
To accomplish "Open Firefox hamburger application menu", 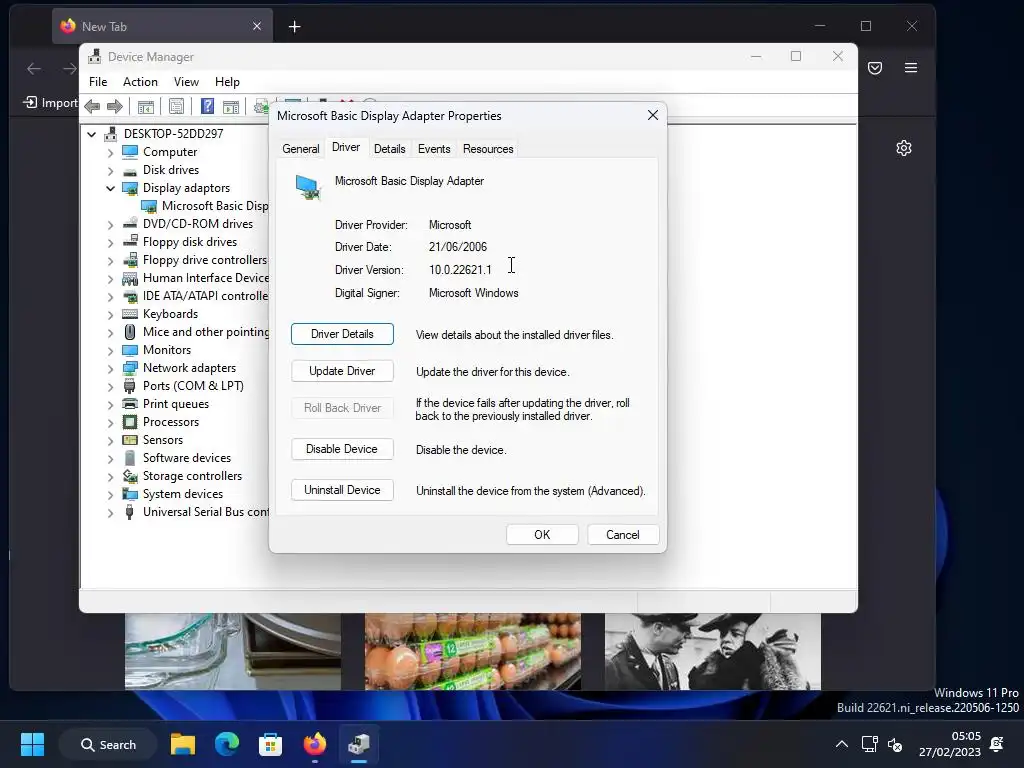I will (x=911, y=68).
